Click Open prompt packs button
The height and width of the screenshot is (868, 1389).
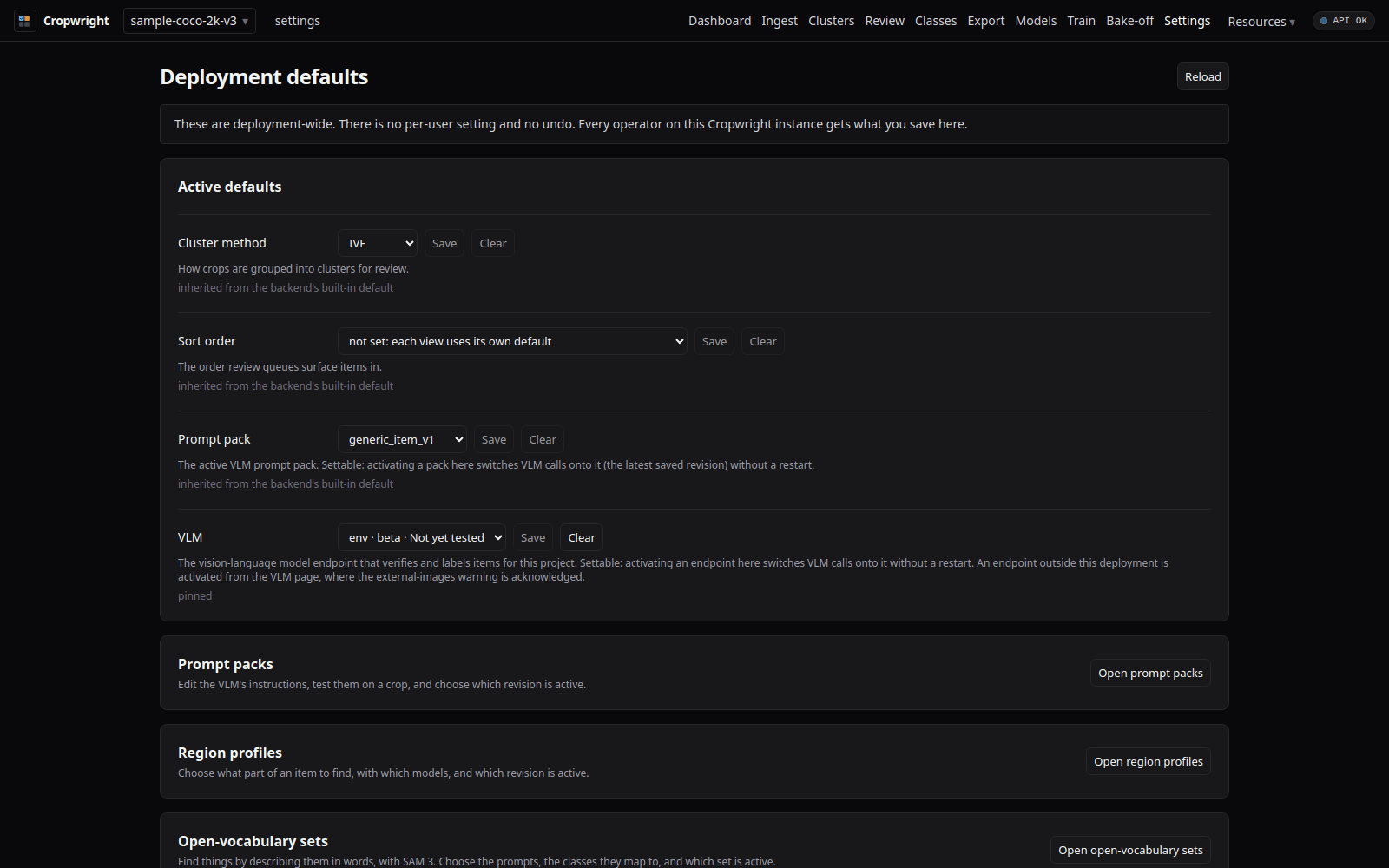1150,674
